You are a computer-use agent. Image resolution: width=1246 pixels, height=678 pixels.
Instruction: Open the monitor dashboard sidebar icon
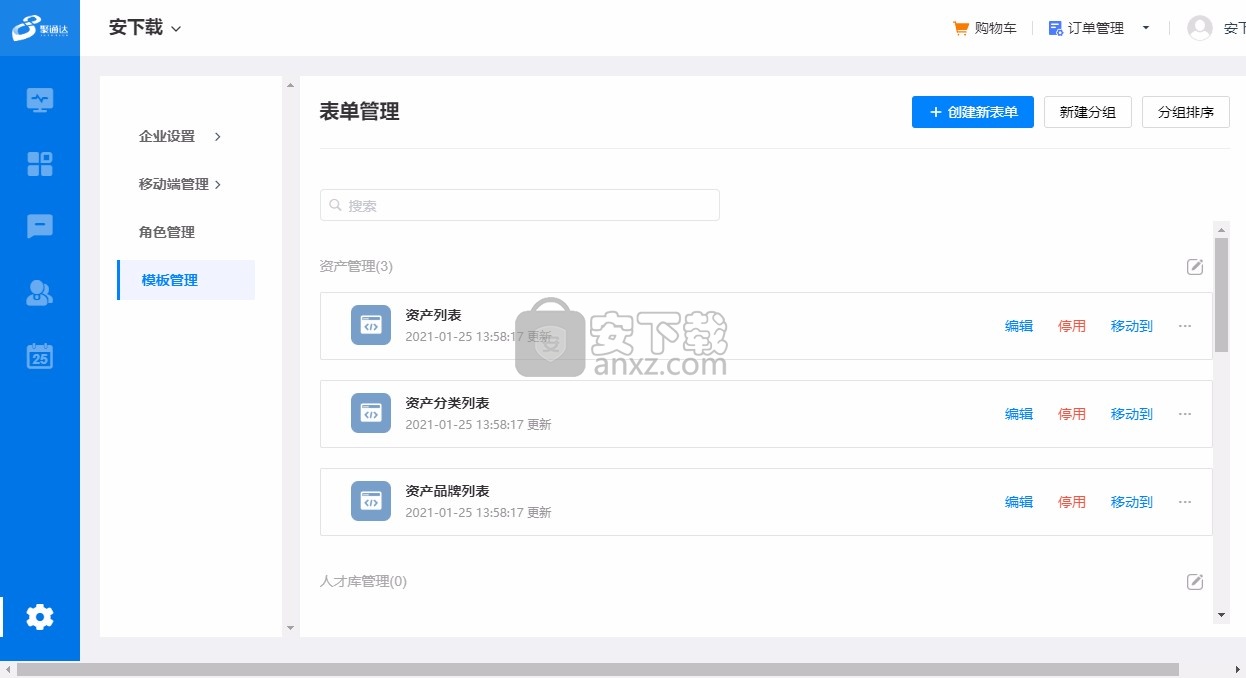pos(40,100)
